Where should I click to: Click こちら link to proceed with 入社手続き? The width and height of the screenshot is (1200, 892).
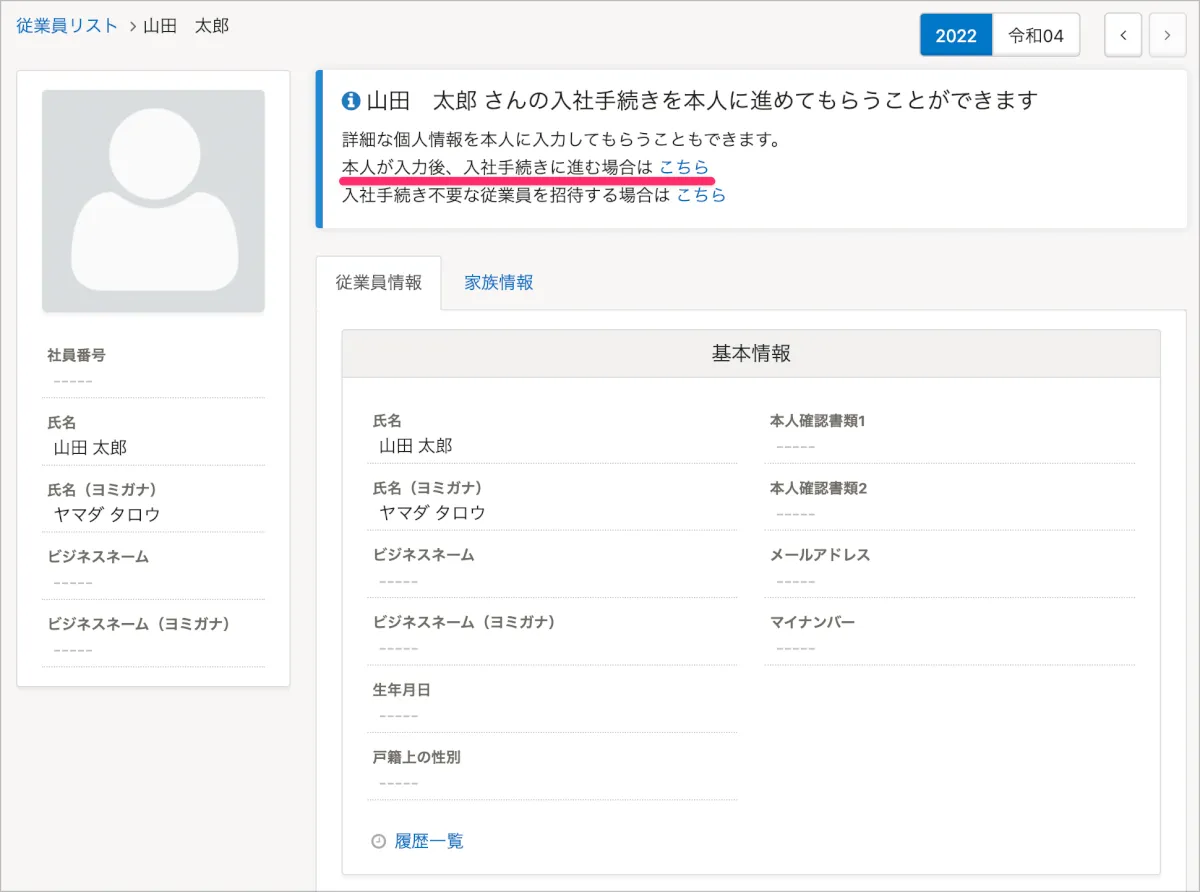click(x=684, y=167)
